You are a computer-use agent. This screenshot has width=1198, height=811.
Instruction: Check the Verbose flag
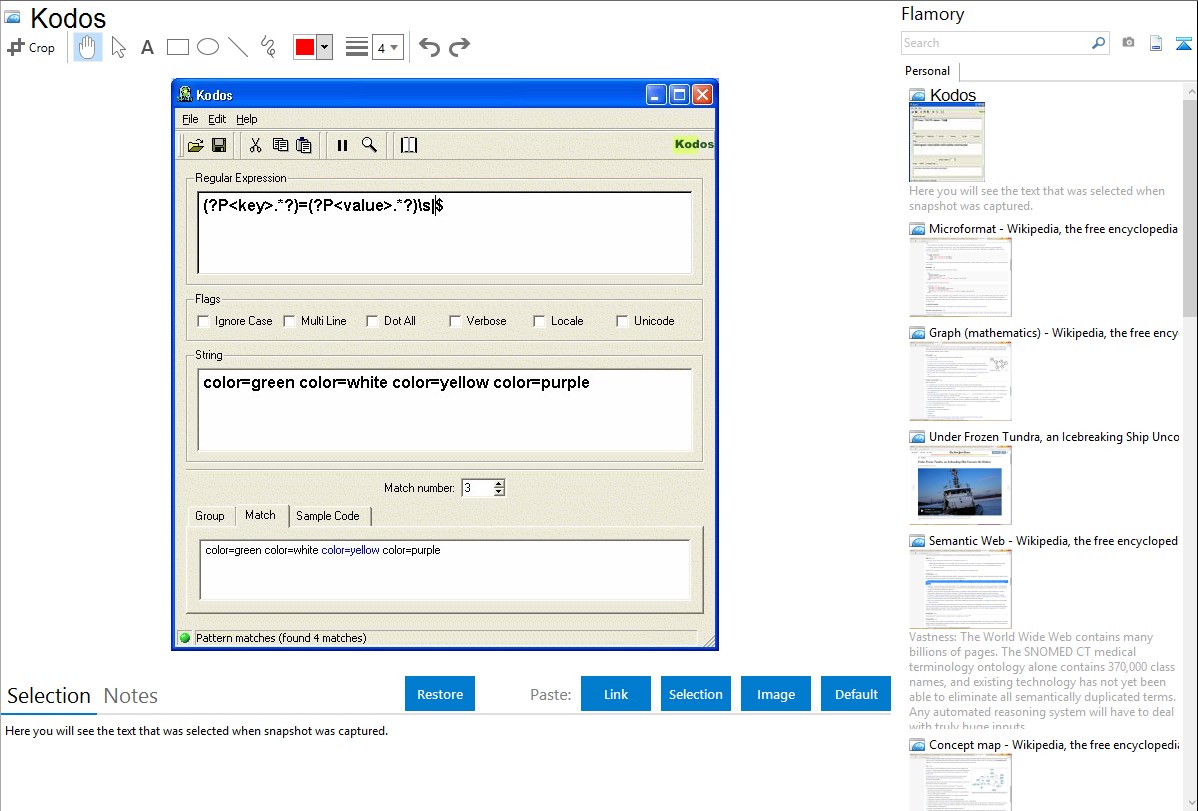click(x=455, y=321)
